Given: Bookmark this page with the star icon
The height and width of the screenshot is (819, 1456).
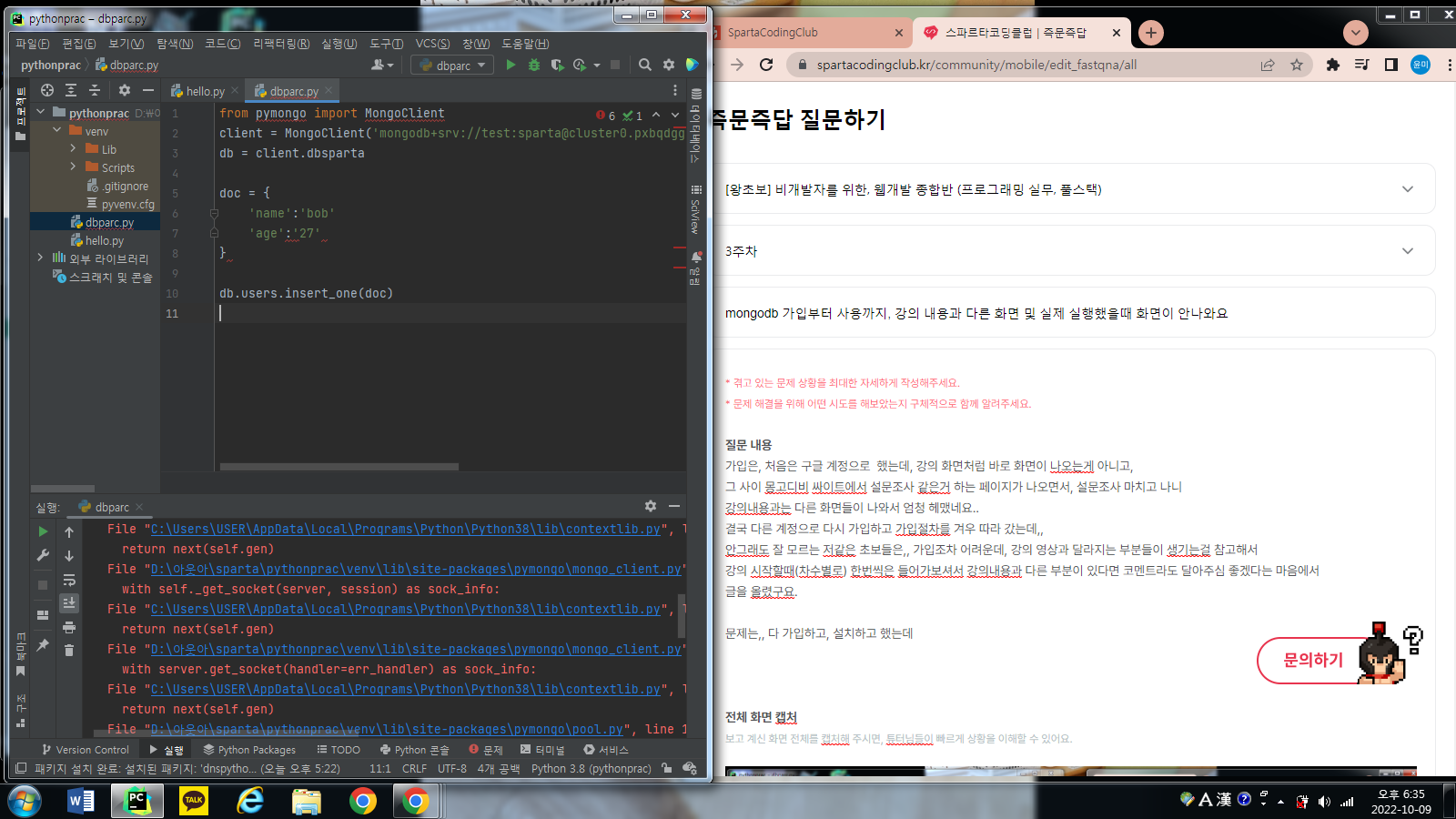Looking at the screenshot, I should click(1297, 65).
